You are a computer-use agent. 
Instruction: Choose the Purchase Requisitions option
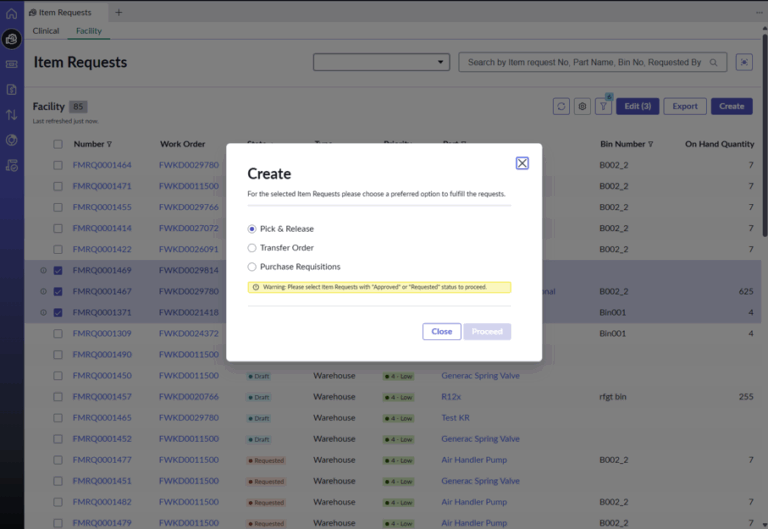tap(252, 267)
